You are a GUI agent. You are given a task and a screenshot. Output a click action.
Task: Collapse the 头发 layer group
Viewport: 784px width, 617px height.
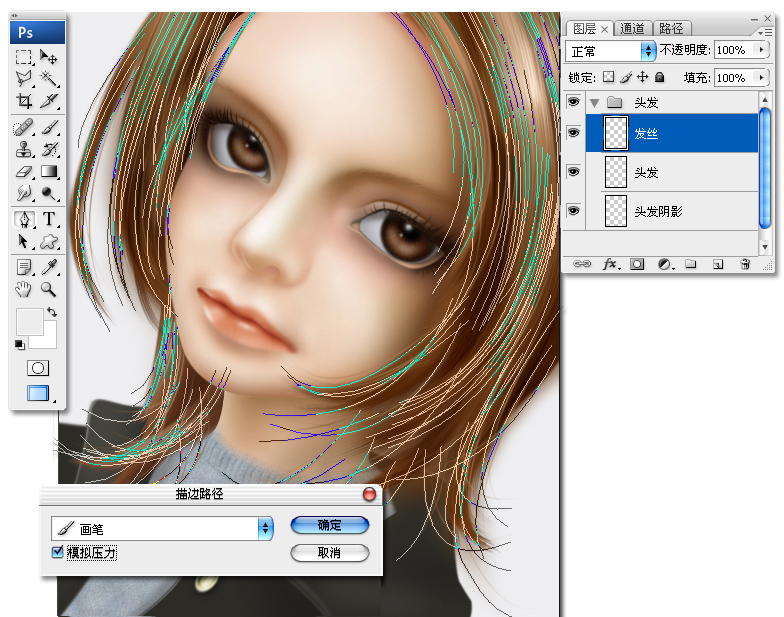pos(594,103)
